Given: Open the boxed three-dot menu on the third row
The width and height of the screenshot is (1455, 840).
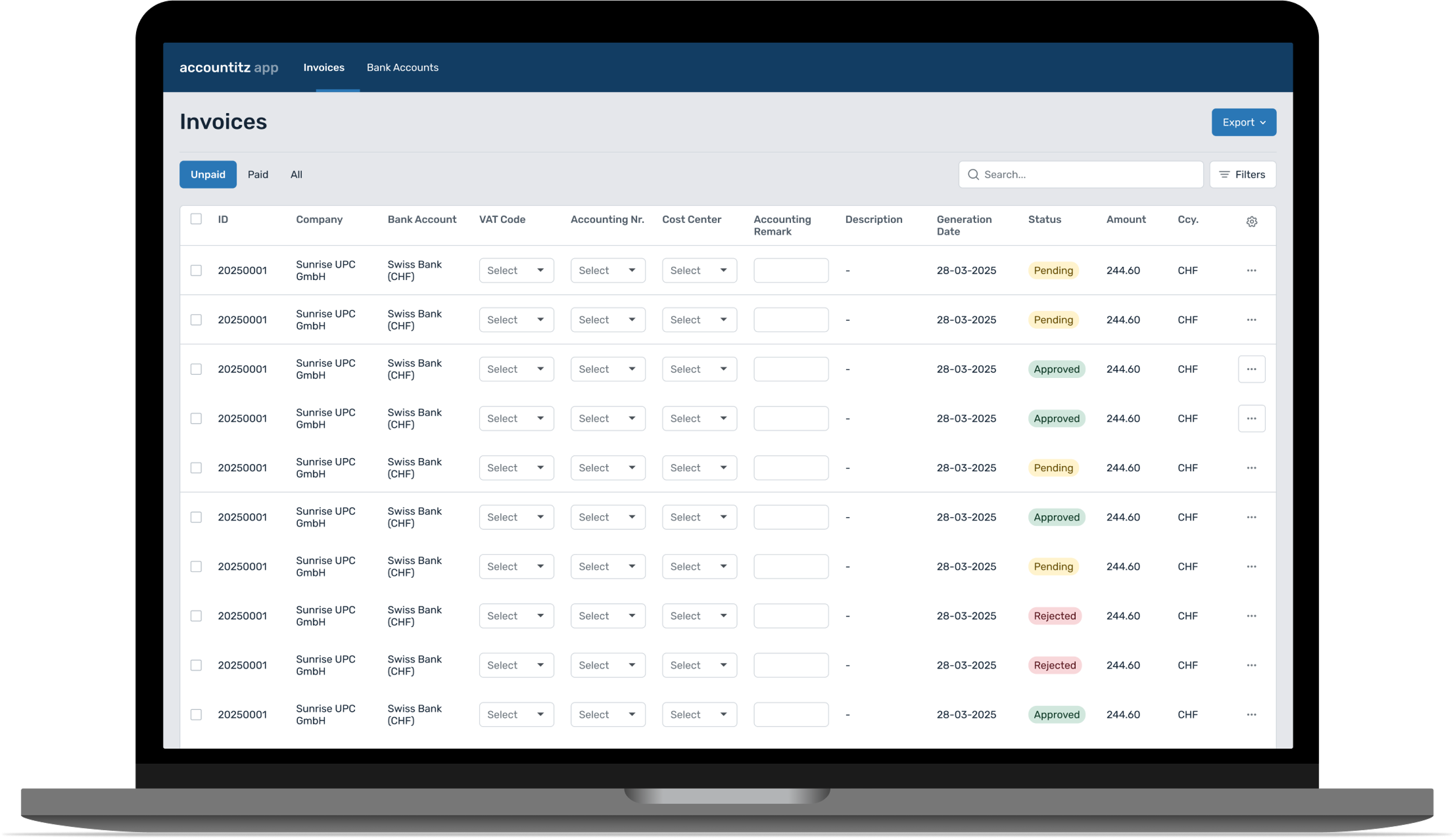Looking at the screenshot, I should pyautogui.click(x=1251, y=369).
